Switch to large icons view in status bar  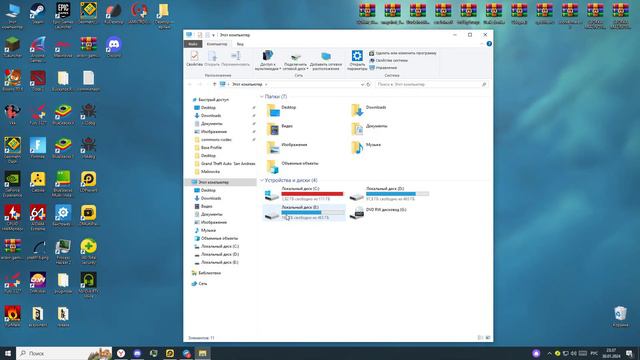(488, 338)
